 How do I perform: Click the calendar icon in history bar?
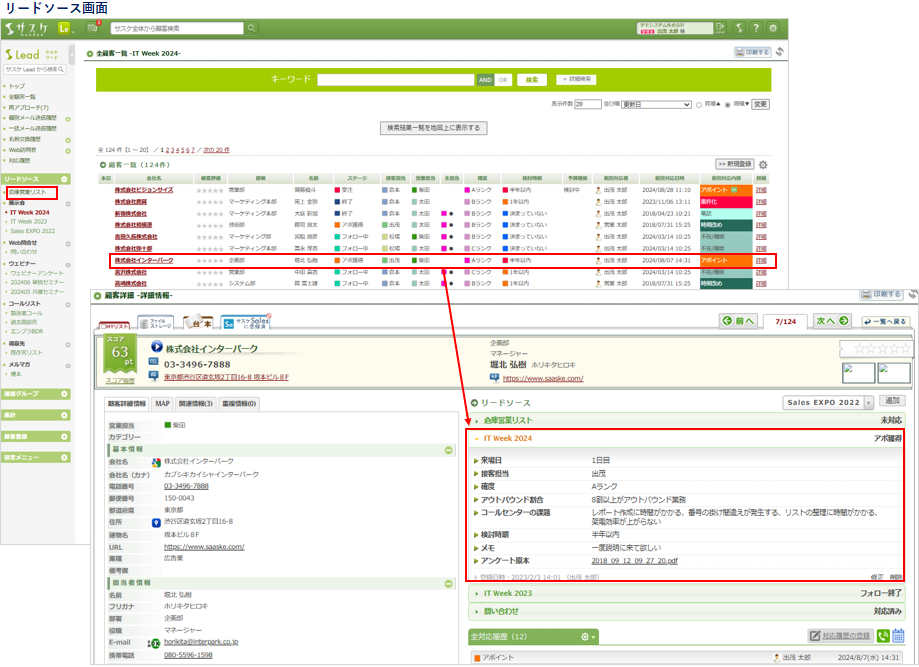click(x=898, y=635)
